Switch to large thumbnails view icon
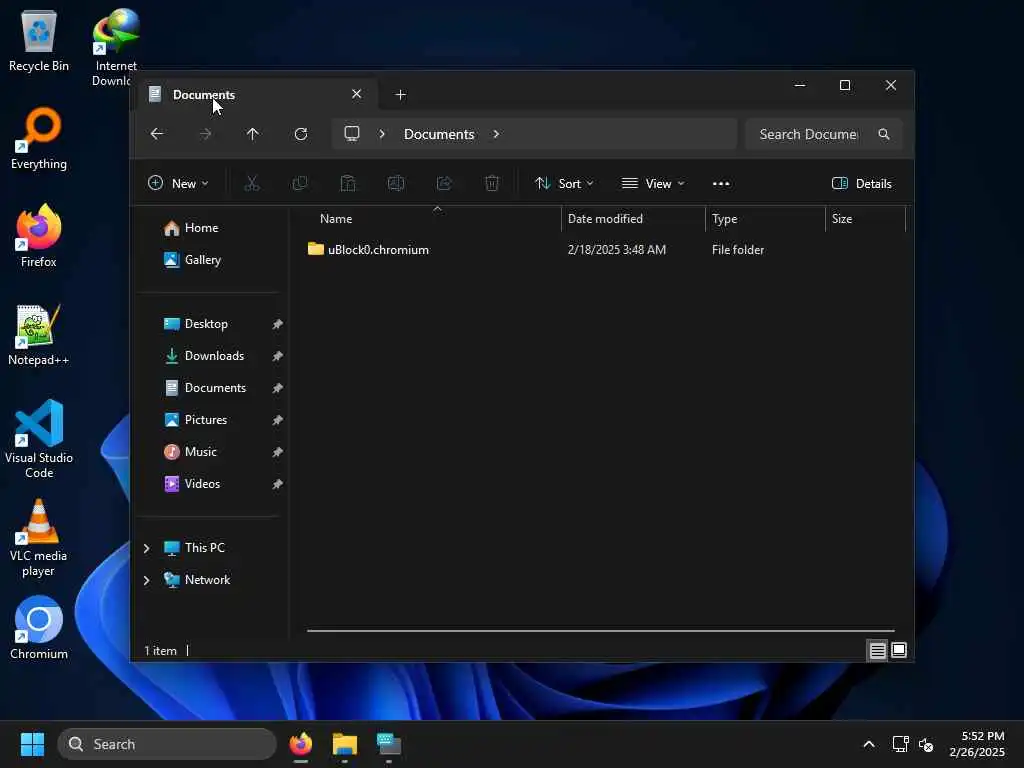 (x=899, y=650)
